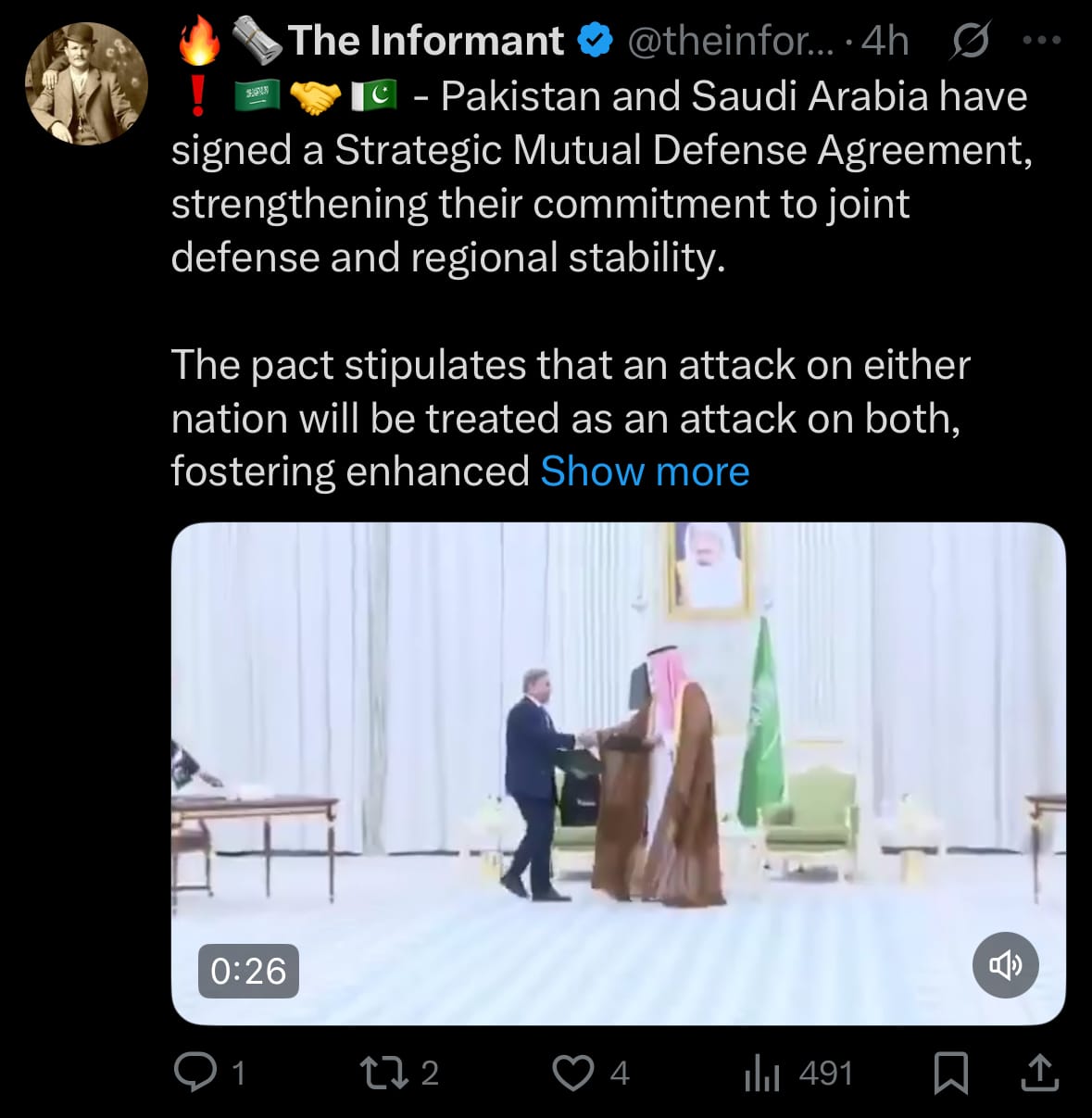
Task: Open The Informant's profile picture
Action: pyautogui.click(x=86, y=84)
